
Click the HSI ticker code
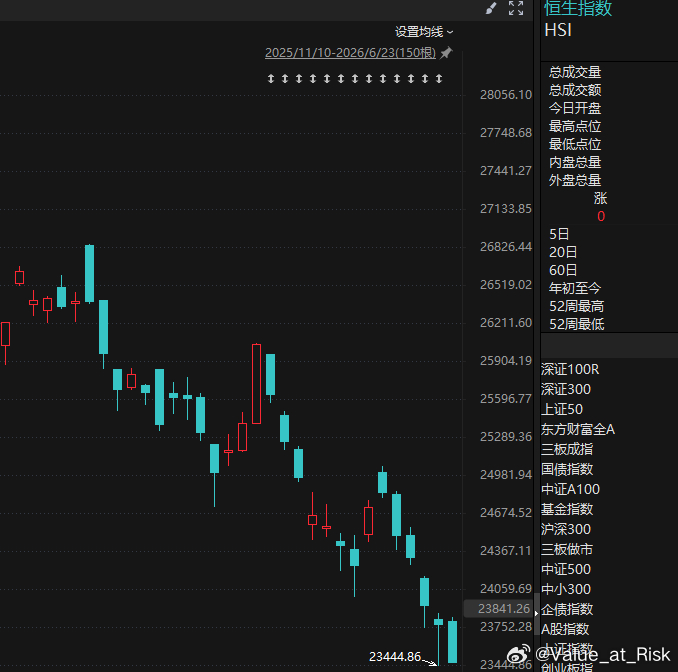coord(558,30)
